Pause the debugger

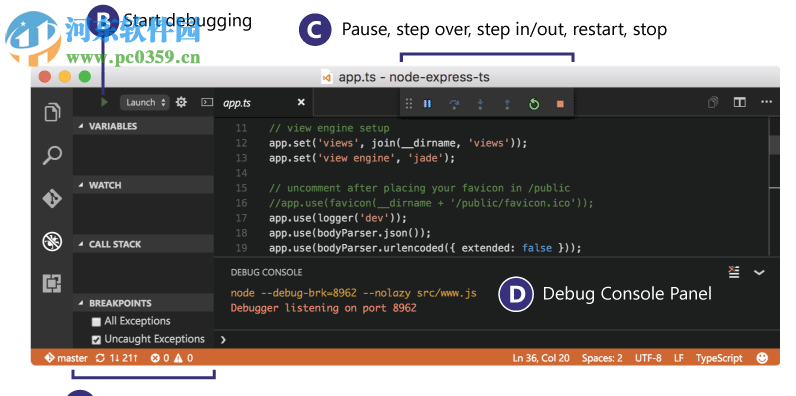(427, 104)
